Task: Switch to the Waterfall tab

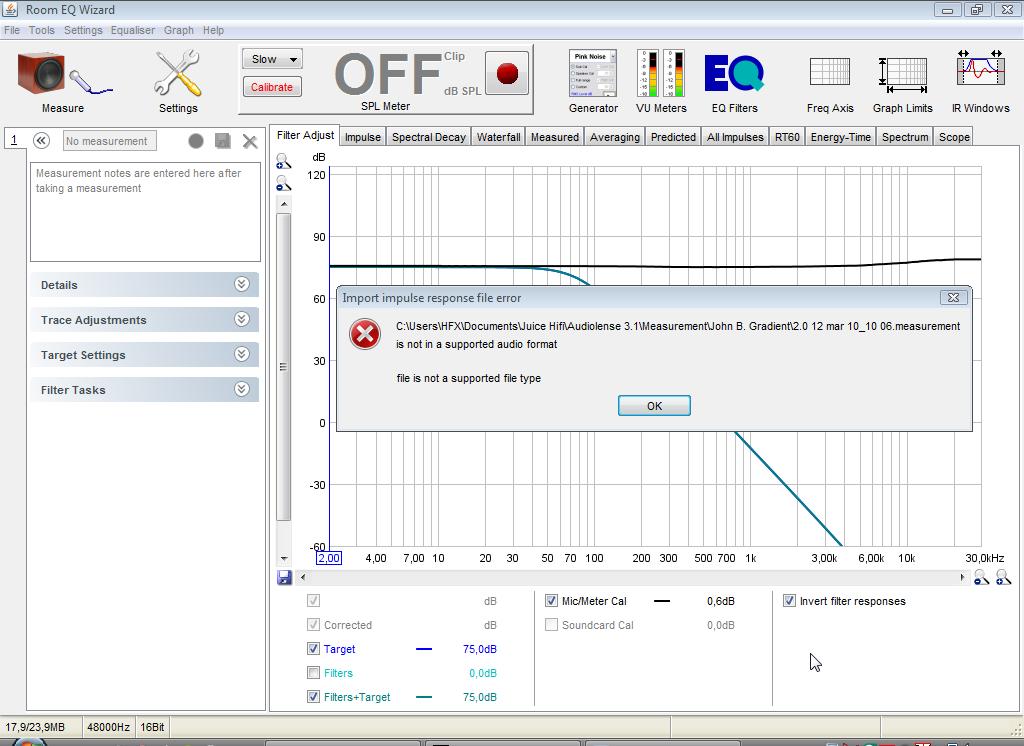Action: [x=498, y=137]
